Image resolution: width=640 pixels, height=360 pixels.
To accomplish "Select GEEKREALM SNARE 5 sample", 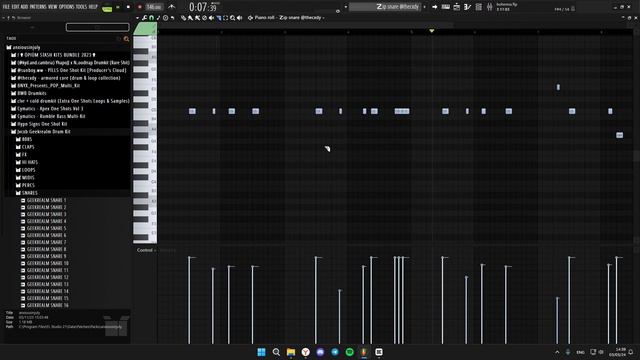I will click(x=43, y=228).
